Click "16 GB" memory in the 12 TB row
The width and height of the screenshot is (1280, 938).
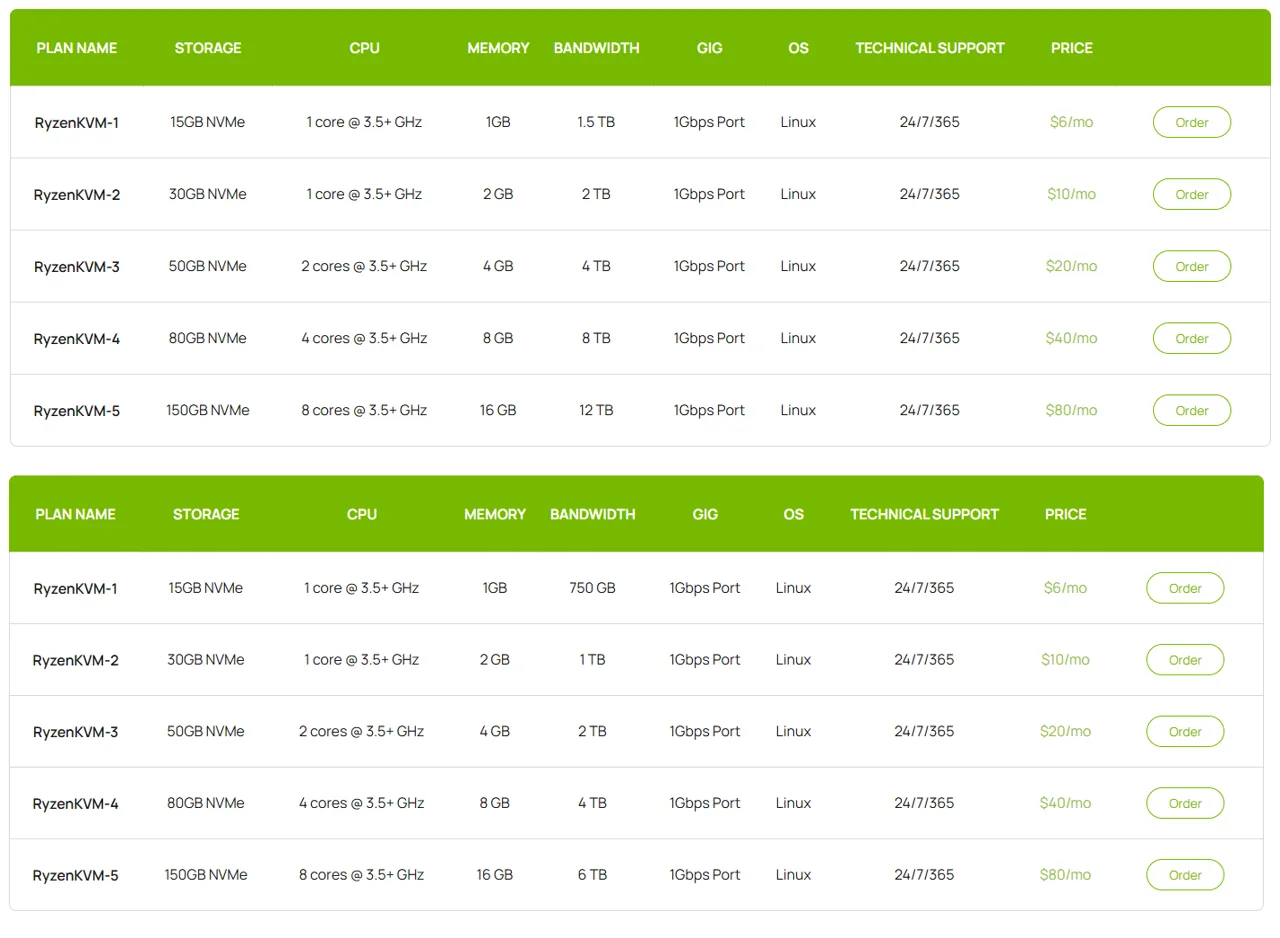coord(498,410)
